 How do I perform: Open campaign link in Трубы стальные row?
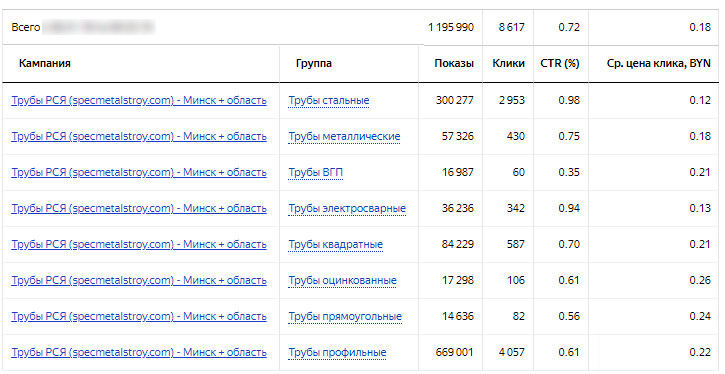pyautogui.click(x=139, y=100)
